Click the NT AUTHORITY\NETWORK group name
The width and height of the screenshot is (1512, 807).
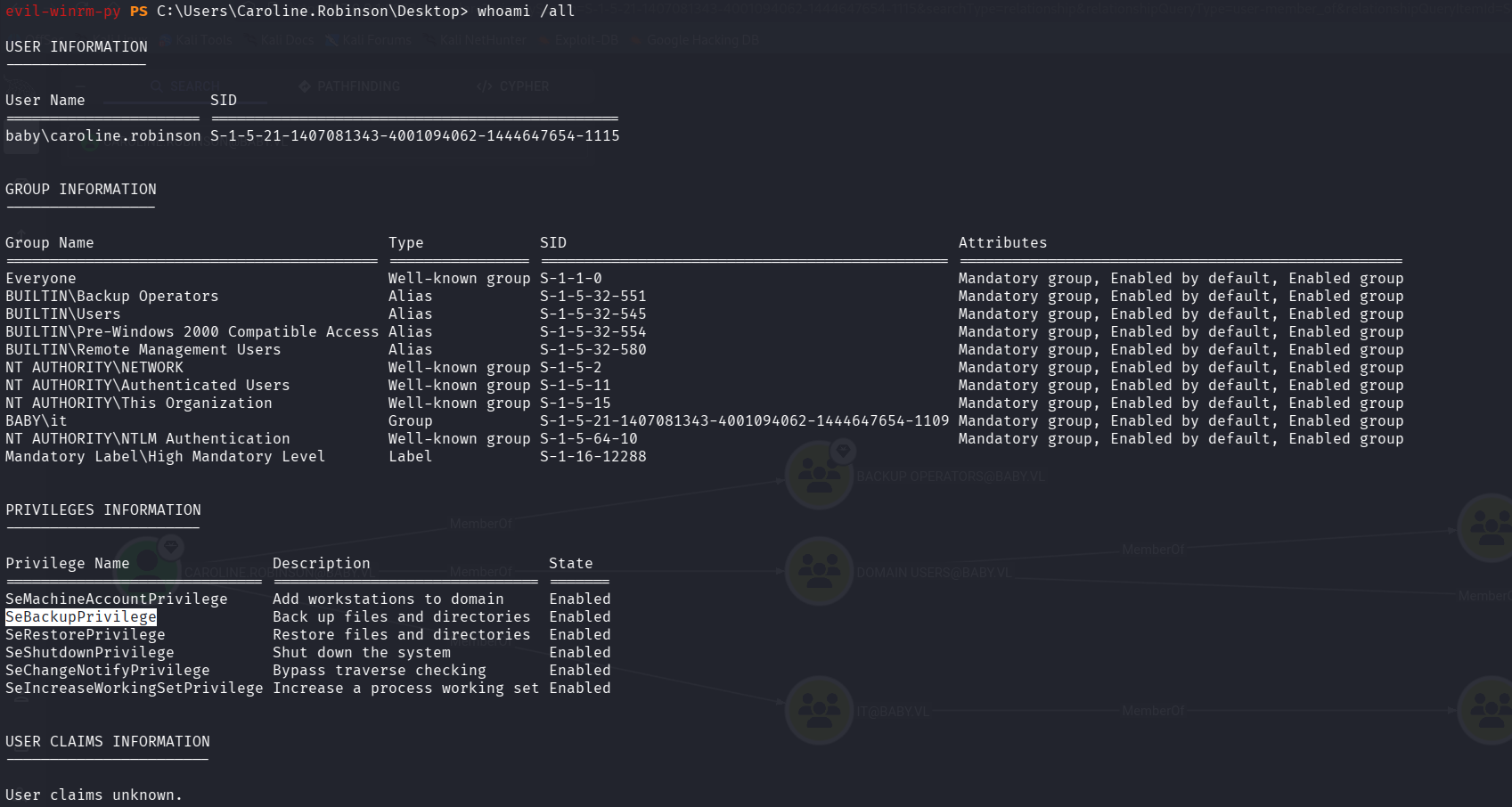point(94,367)
